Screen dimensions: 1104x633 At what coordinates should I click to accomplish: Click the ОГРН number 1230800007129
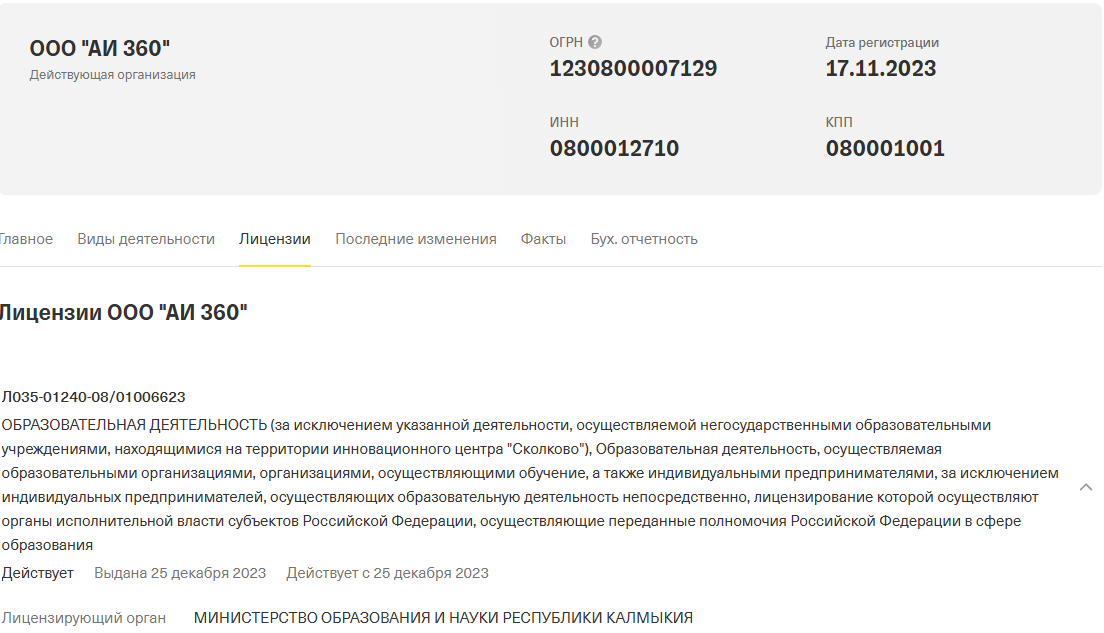coord(632,69)
